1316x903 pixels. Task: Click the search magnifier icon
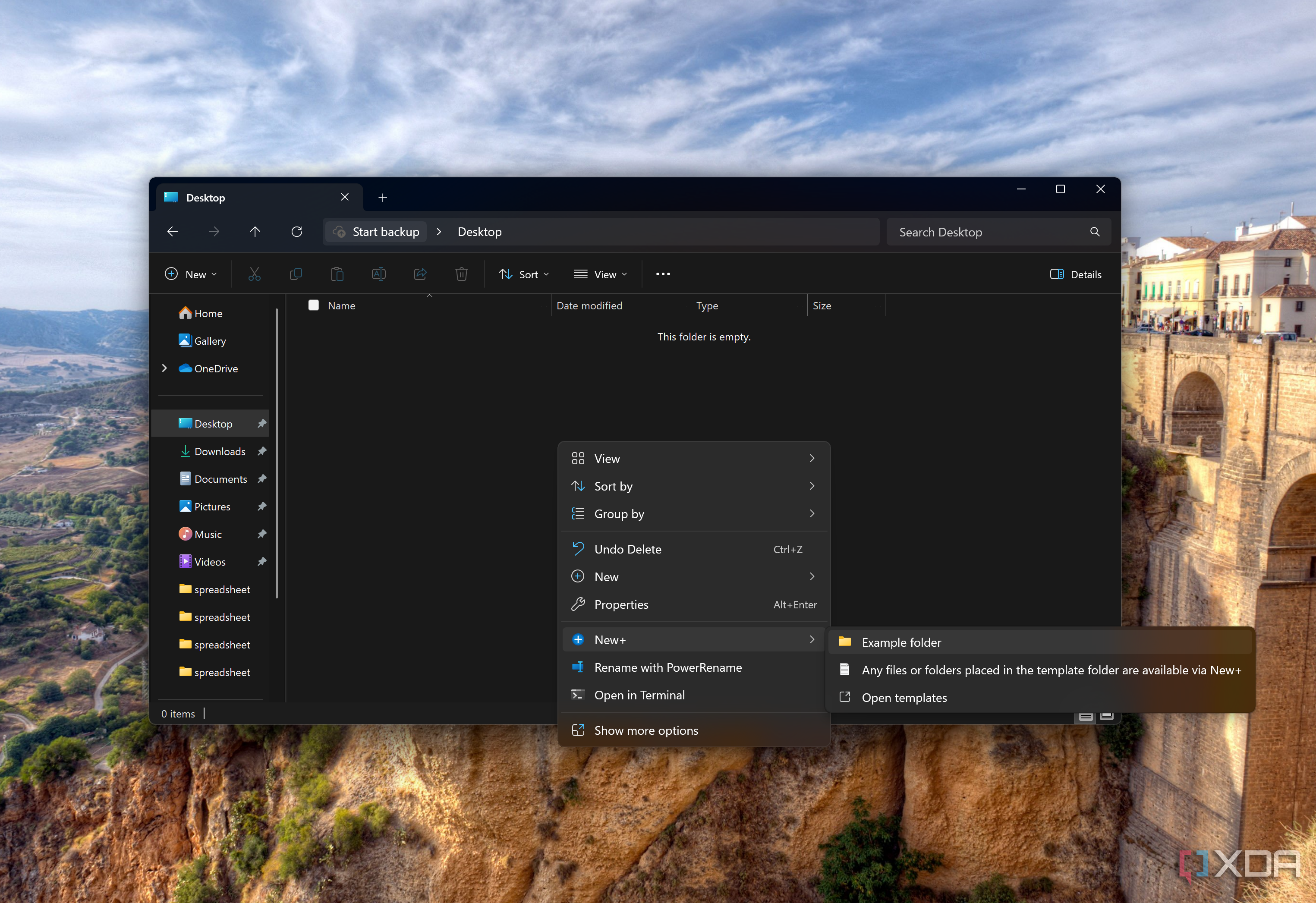pos(1095,232)
